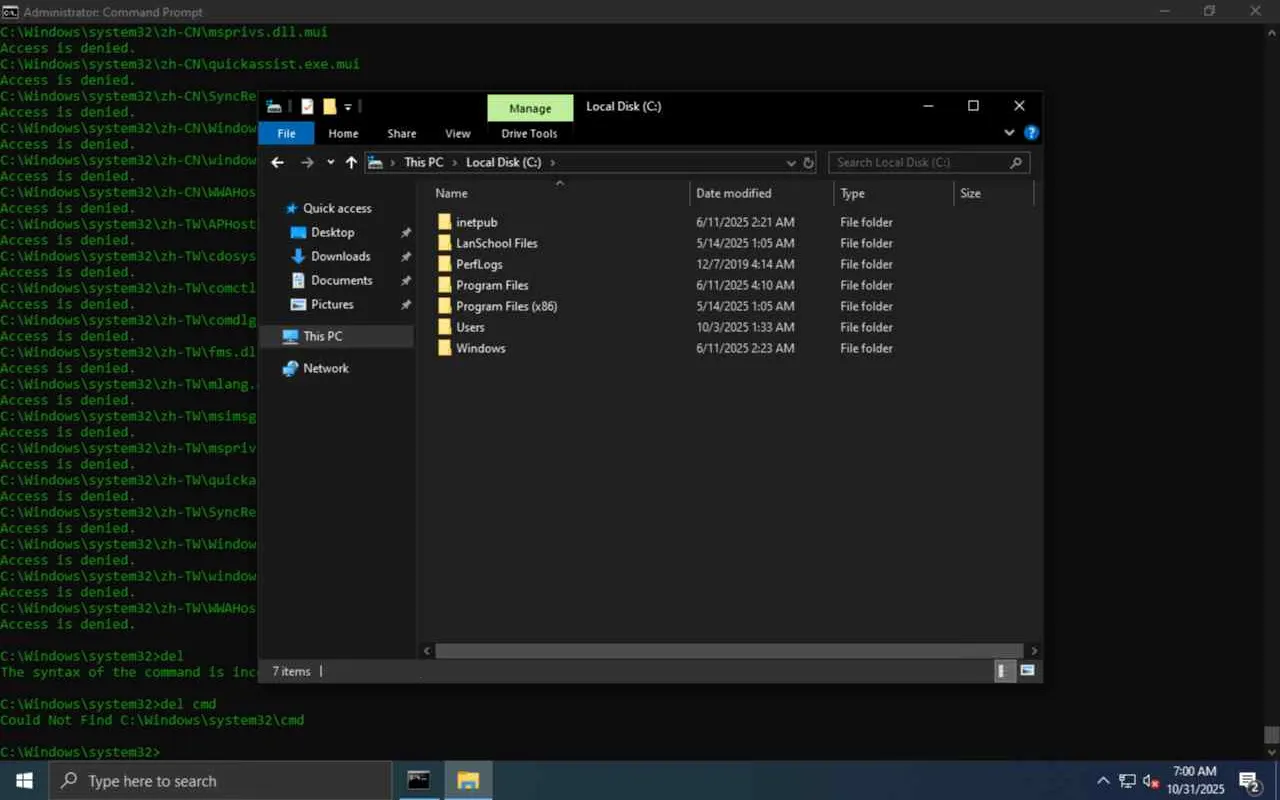Click the Properties quick access toolbar icon
1280x800 pixels.
tap(307, 106)
